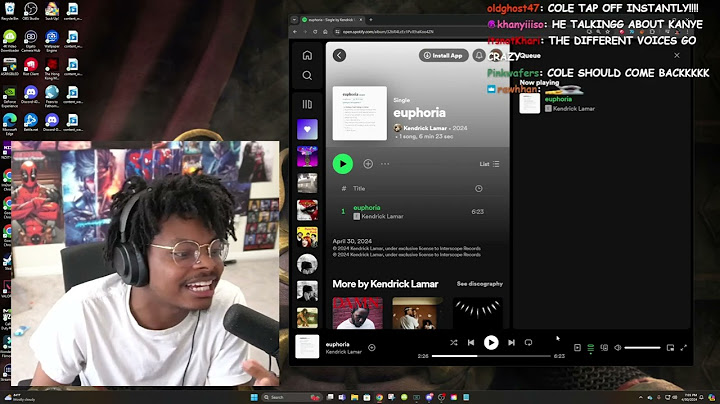Toggle repeat mode

529,342
